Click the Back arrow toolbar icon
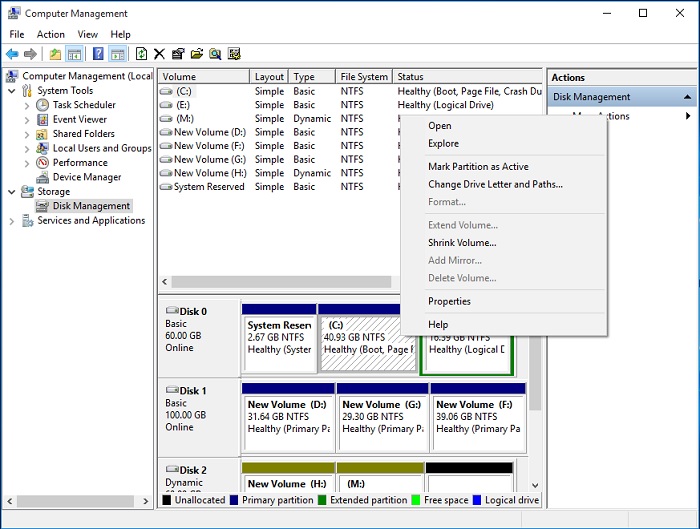The width and height of the screenshot is (700, 529). (x=12, y=54)
